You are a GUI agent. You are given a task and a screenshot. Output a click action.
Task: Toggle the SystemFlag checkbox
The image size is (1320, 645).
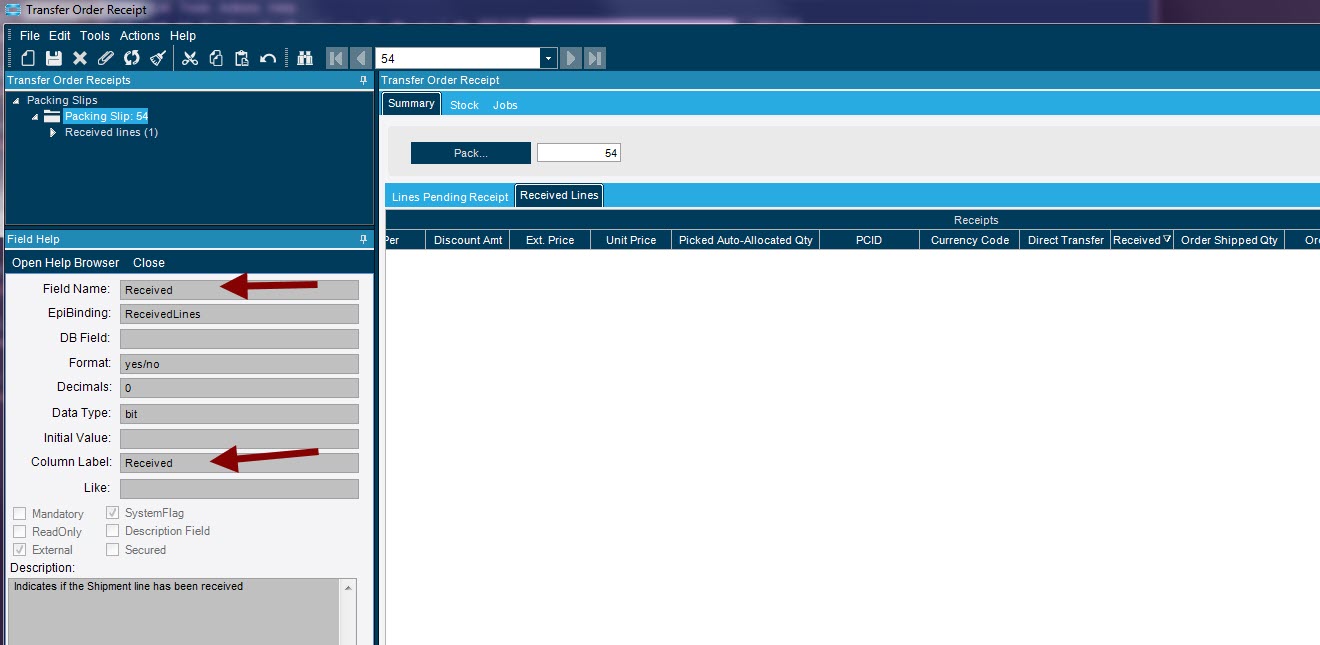(x=113, y=513)
